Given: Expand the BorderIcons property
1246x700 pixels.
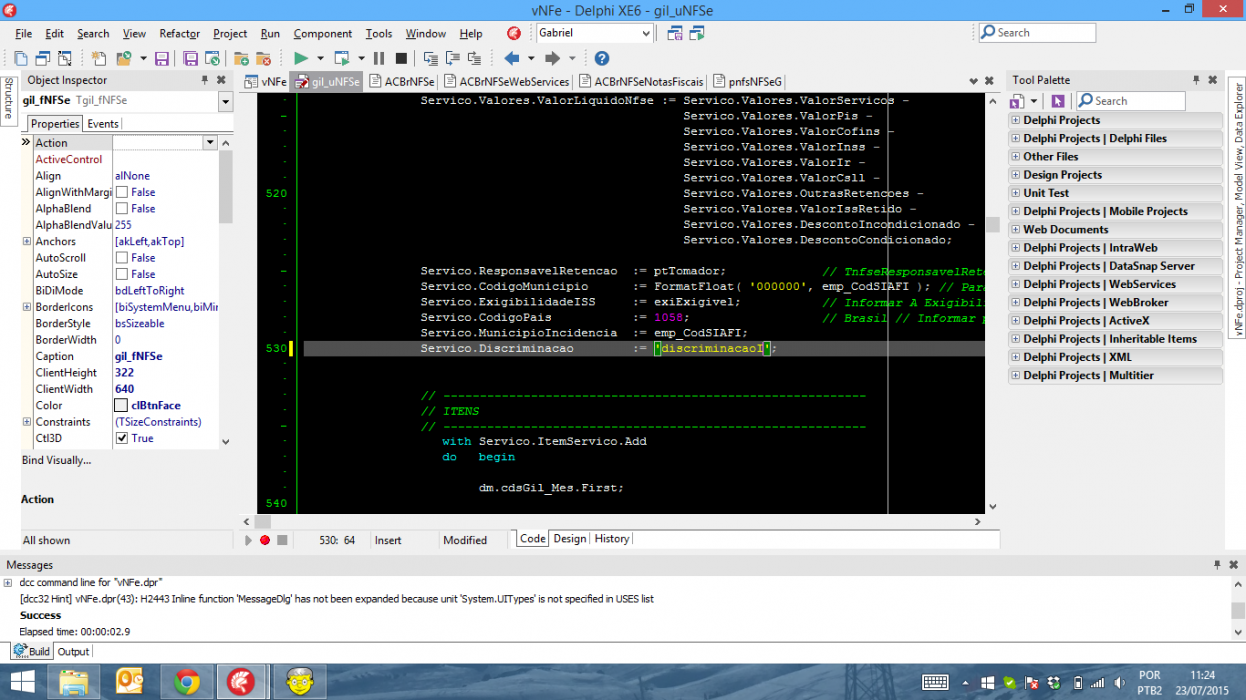Looking at the screenshot, I should tap(27, 307).
